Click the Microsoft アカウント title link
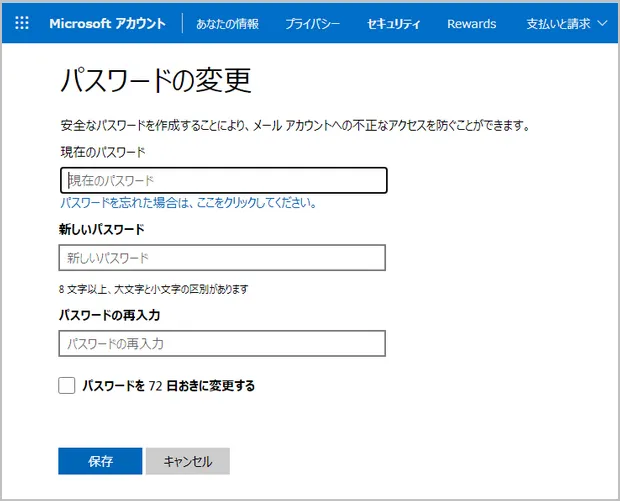Image resolution: width=620 pixels, height=501 pixels. [x=107, y=24]
